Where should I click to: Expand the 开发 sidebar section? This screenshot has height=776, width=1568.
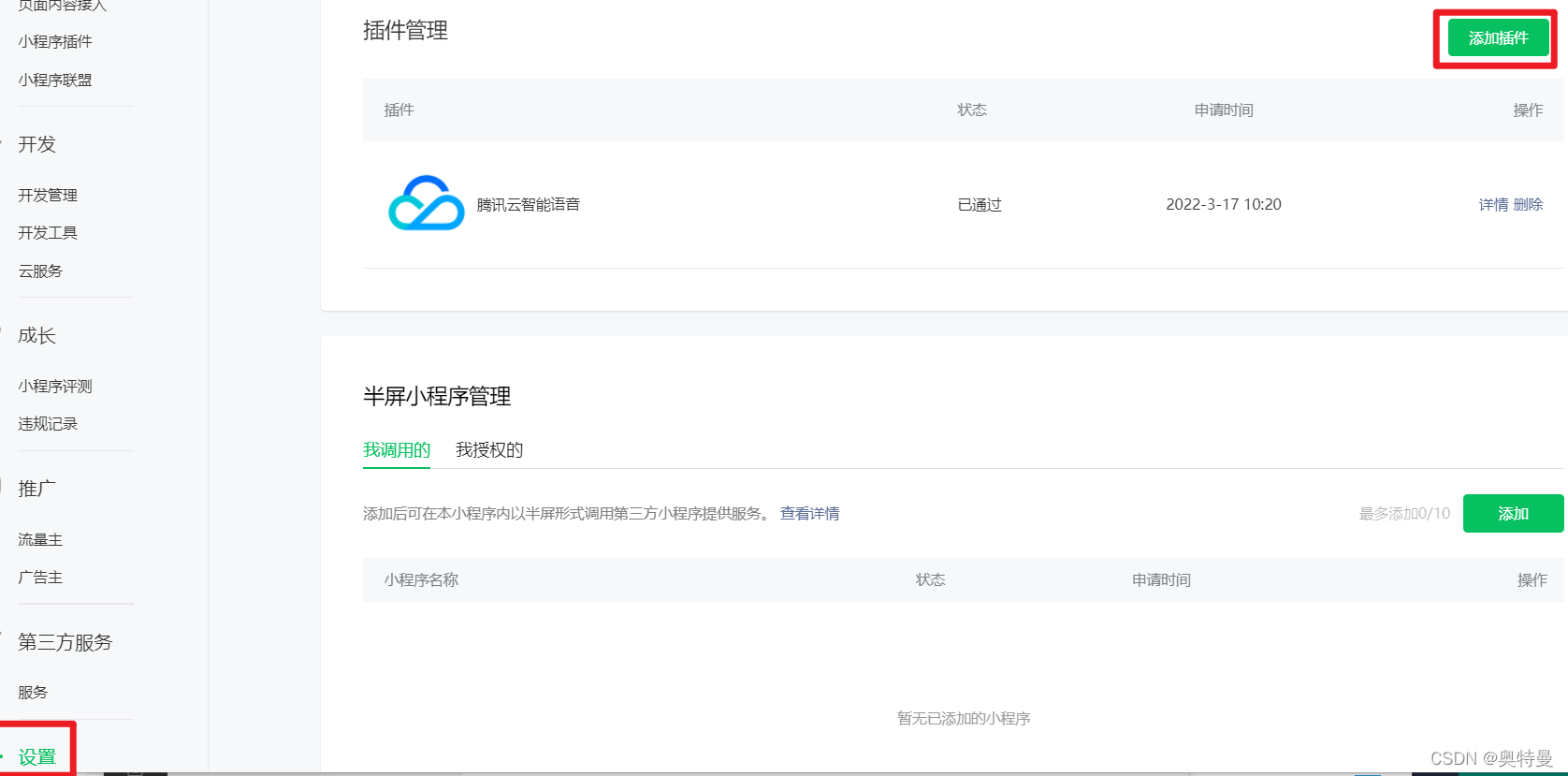(37, 144)
